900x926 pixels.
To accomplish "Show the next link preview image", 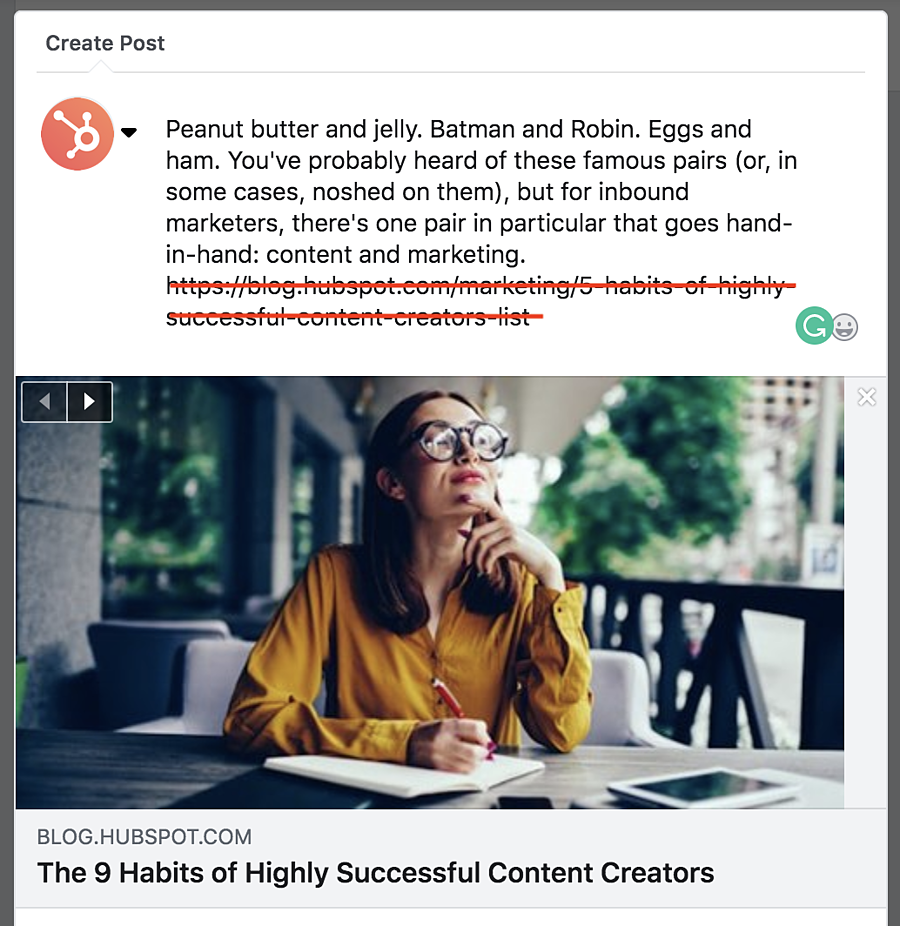I will coord(90,401).
